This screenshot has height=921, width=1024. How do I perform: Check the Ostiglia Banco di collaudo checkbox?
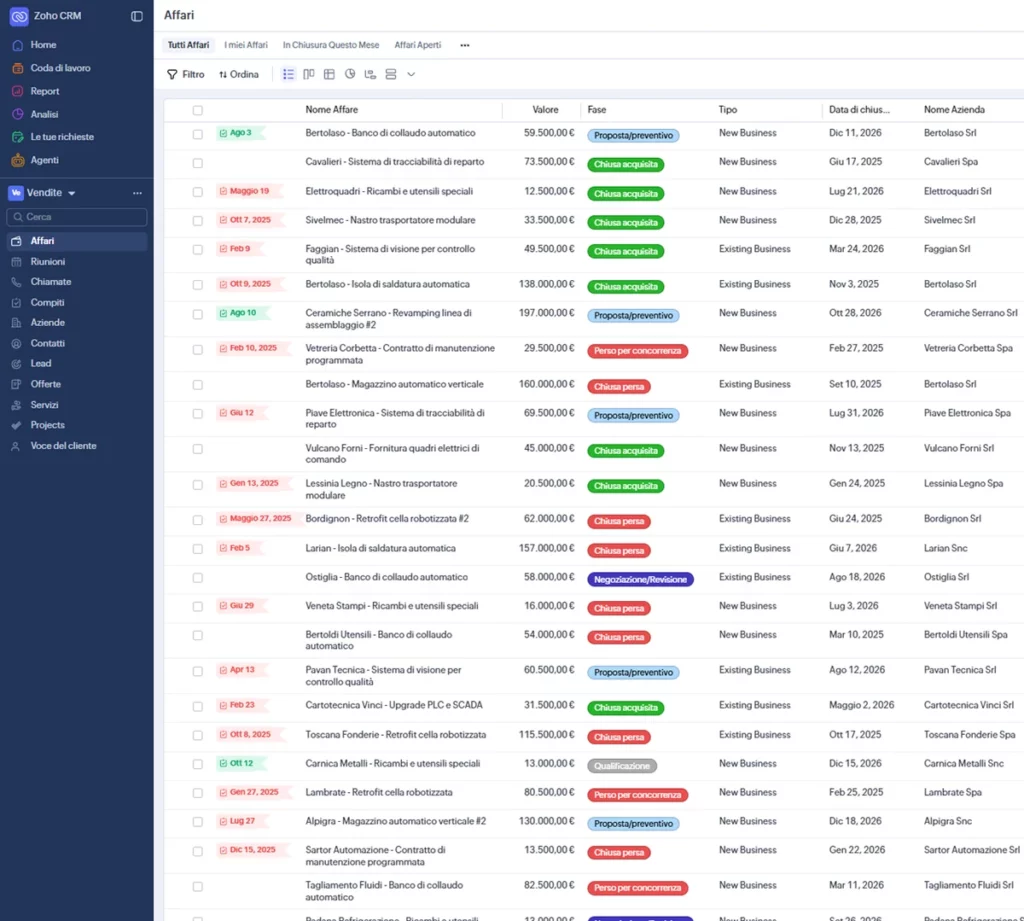pyautogui.click(x=197, y=578)
